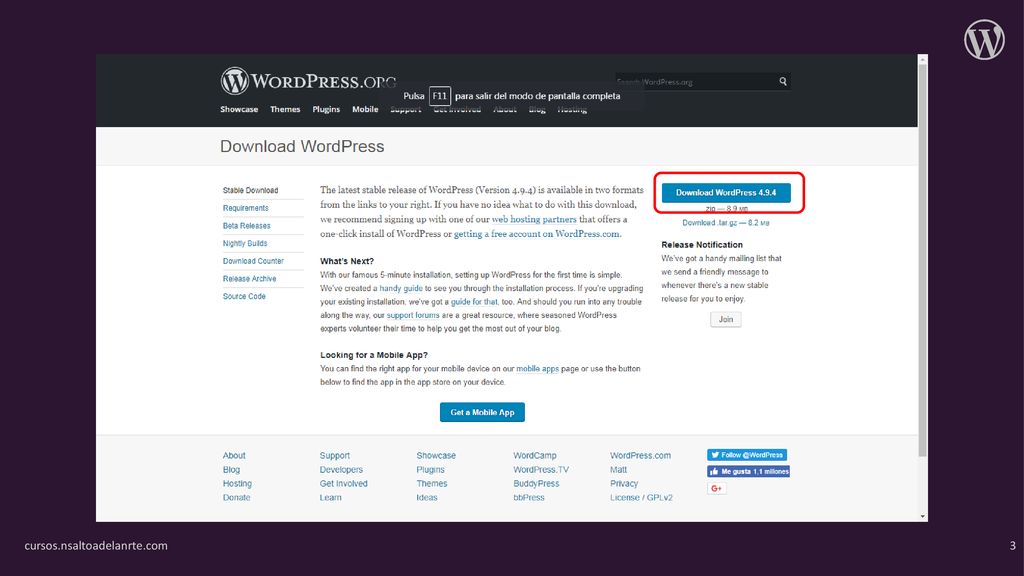The width and height of the screenshot is (1024, 576).
Task: Click WordCamp in footer
Action: (535, 455)
